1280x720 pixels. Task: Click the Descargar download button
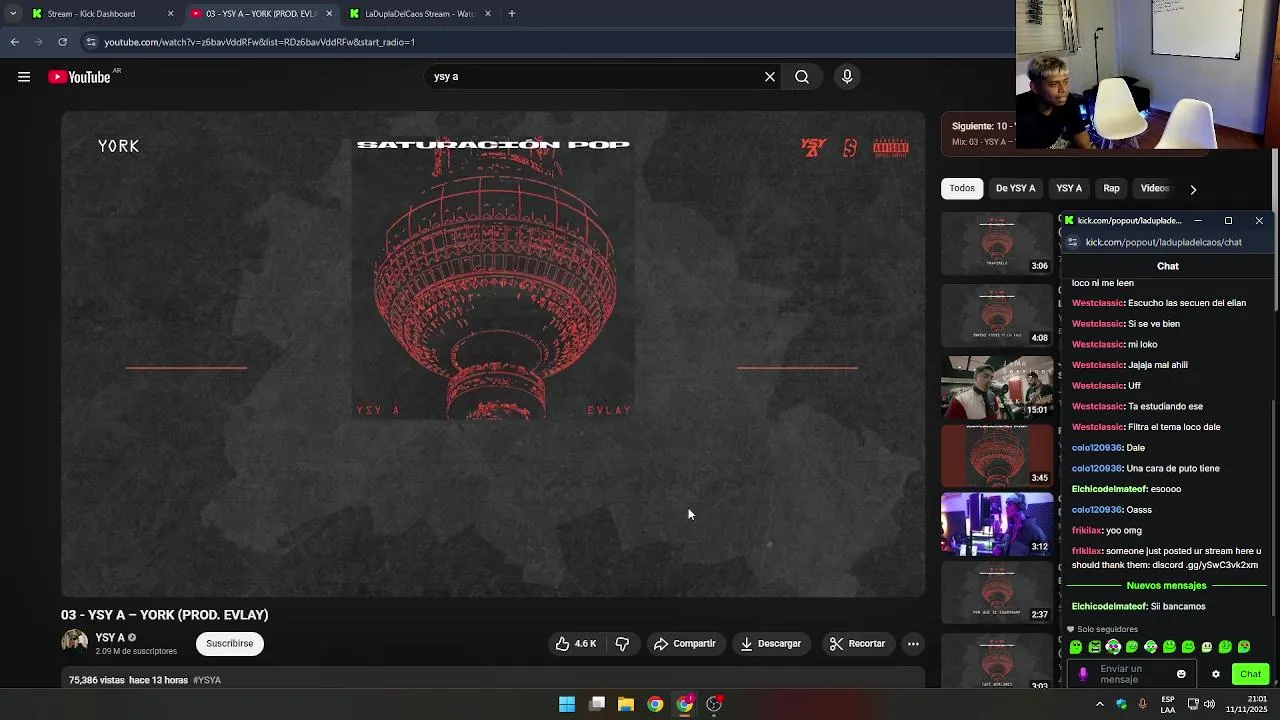(x=770, y=644)
